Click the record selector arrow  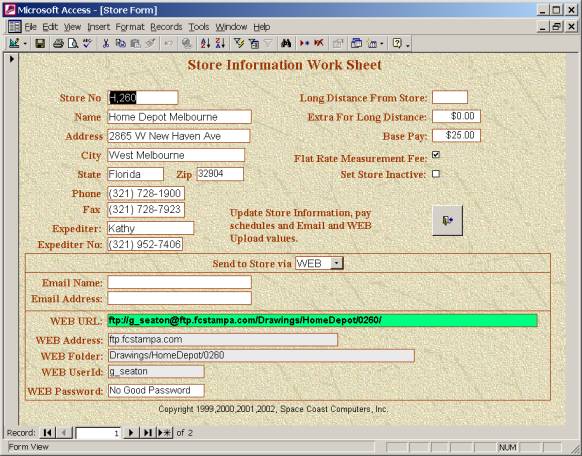pos(11,59)
